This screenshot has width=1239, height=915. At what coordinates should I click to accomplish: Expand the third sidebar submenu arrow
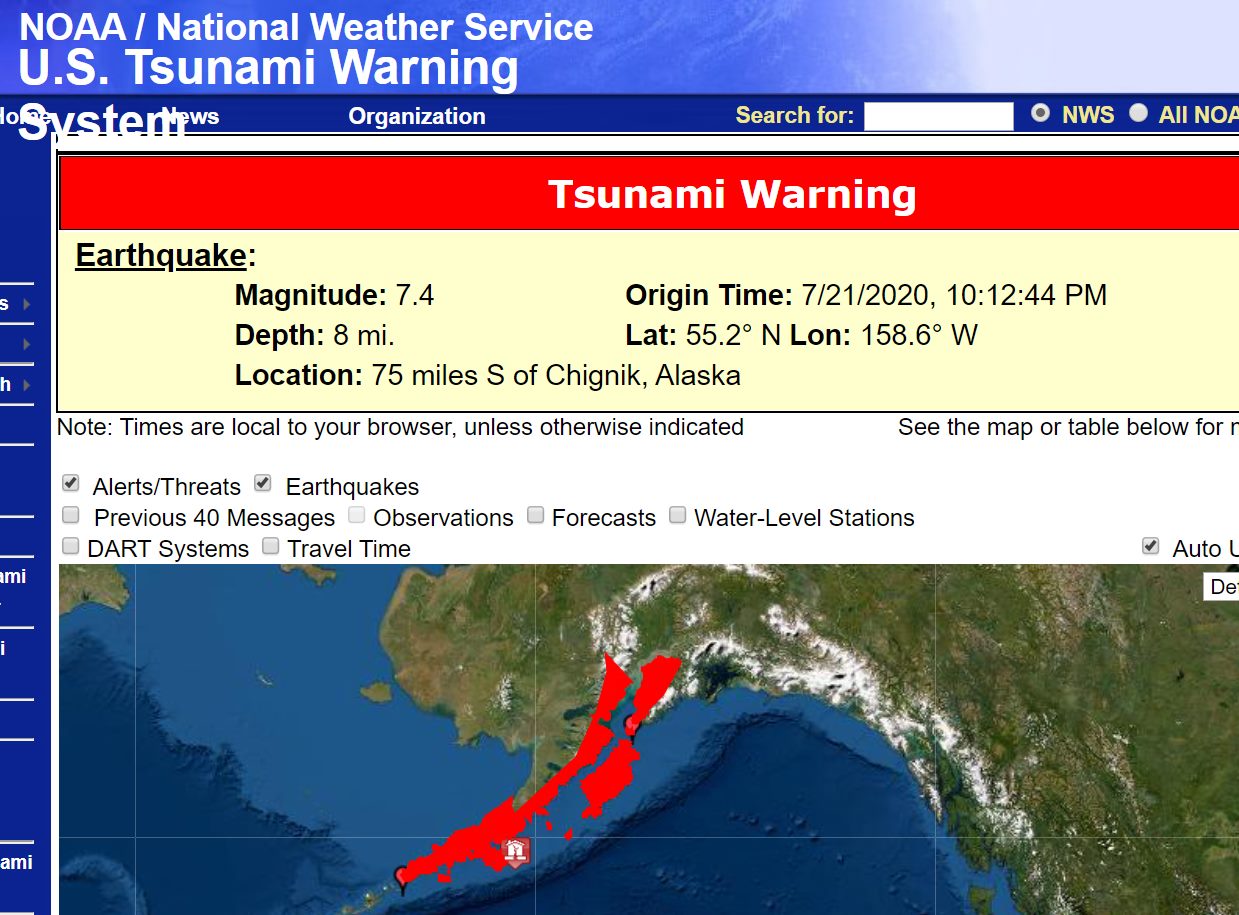26,385
